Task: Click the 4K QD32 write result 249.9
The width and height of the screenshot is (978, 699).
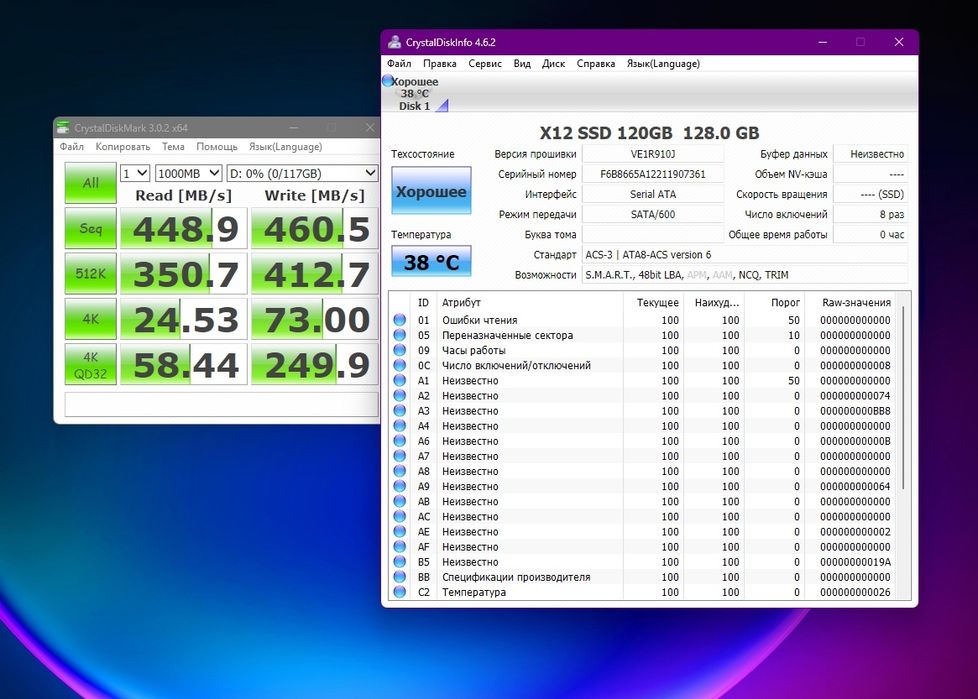Action: [x=315, y=365]
